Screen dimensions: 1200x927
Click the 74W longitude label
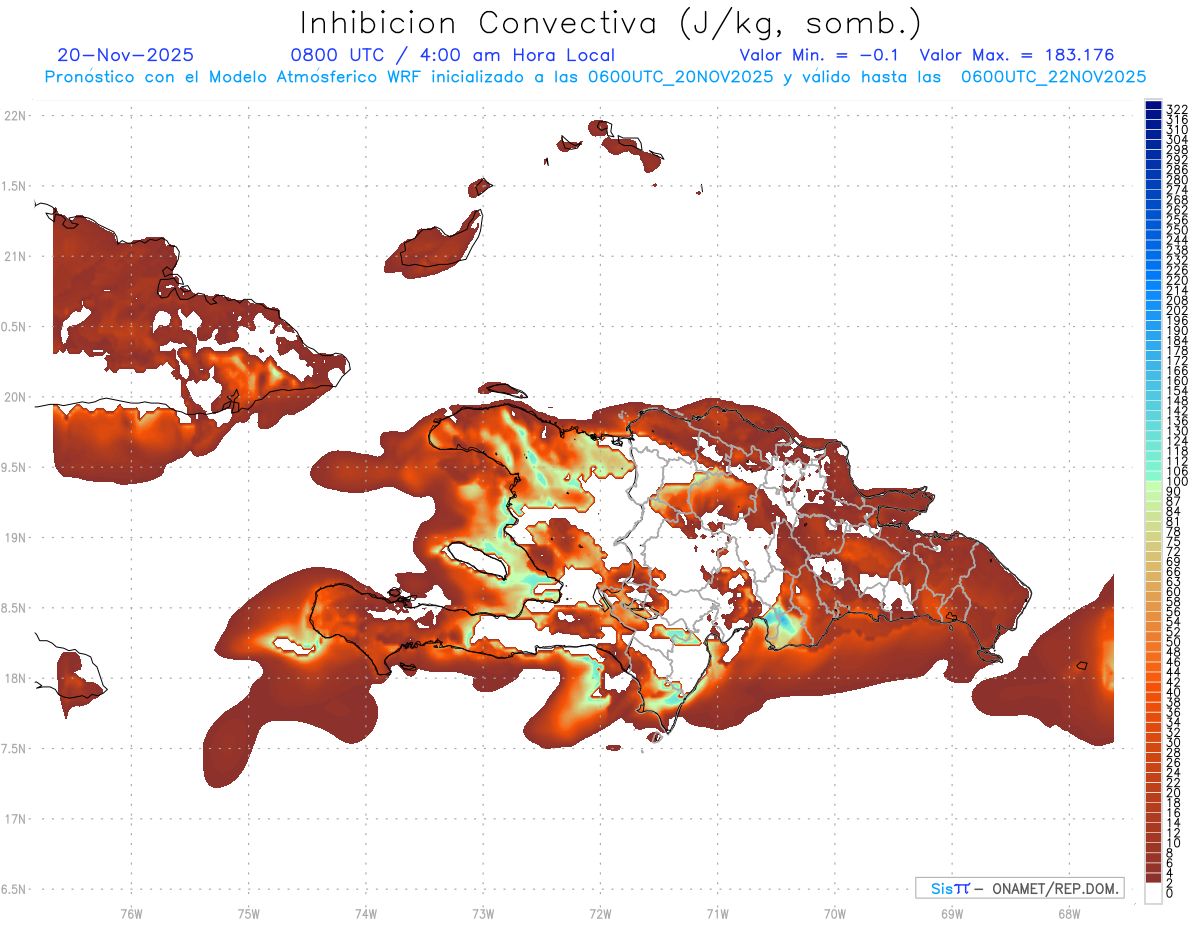pyautogui.click(x=365, y=913)
